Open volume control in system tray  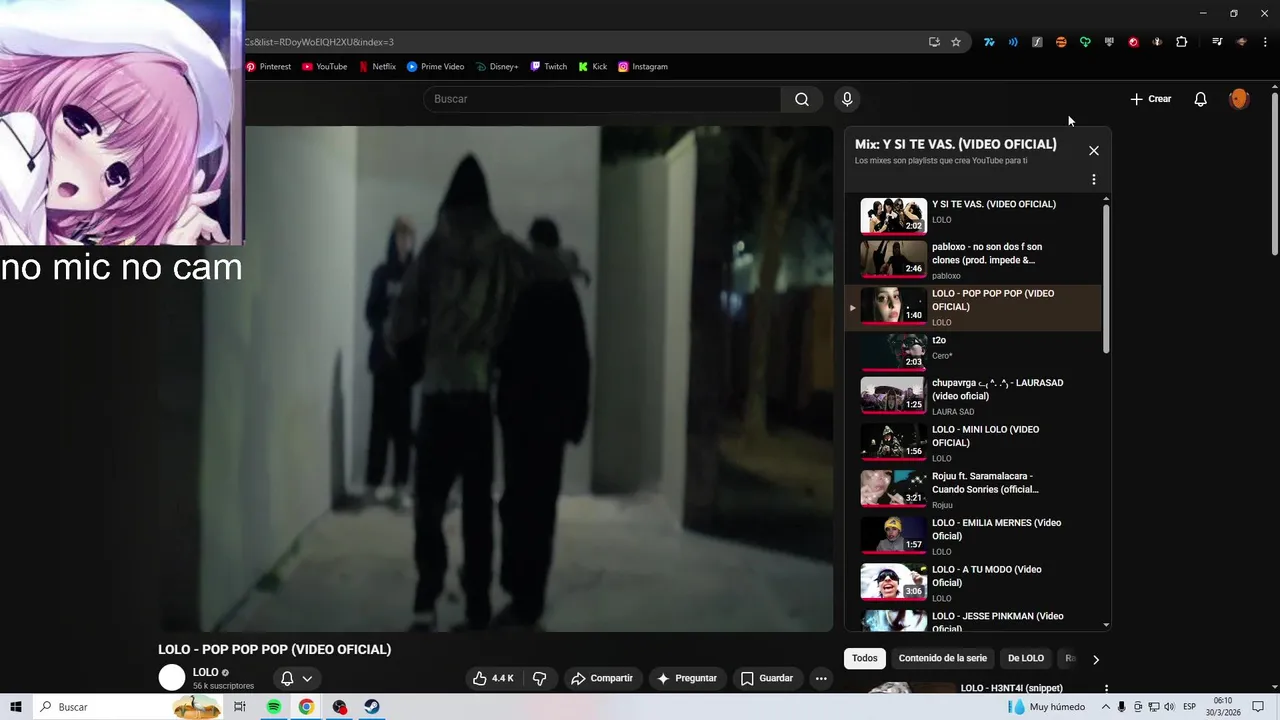[1171, 707]
